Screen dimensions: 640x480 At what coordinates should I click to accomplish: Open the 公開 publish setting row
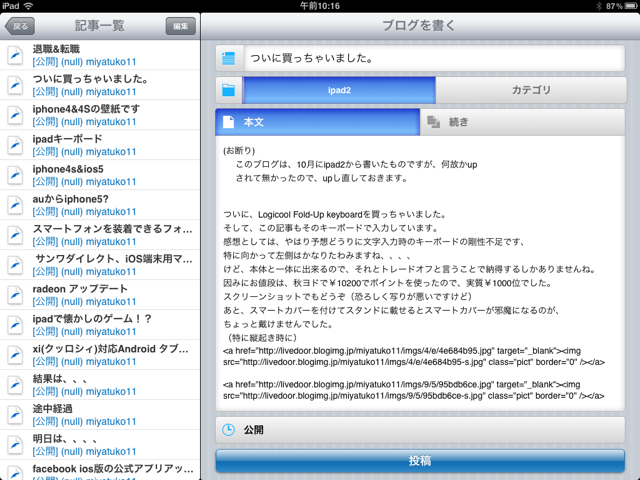pyautogui.click(x=420, y=430)
